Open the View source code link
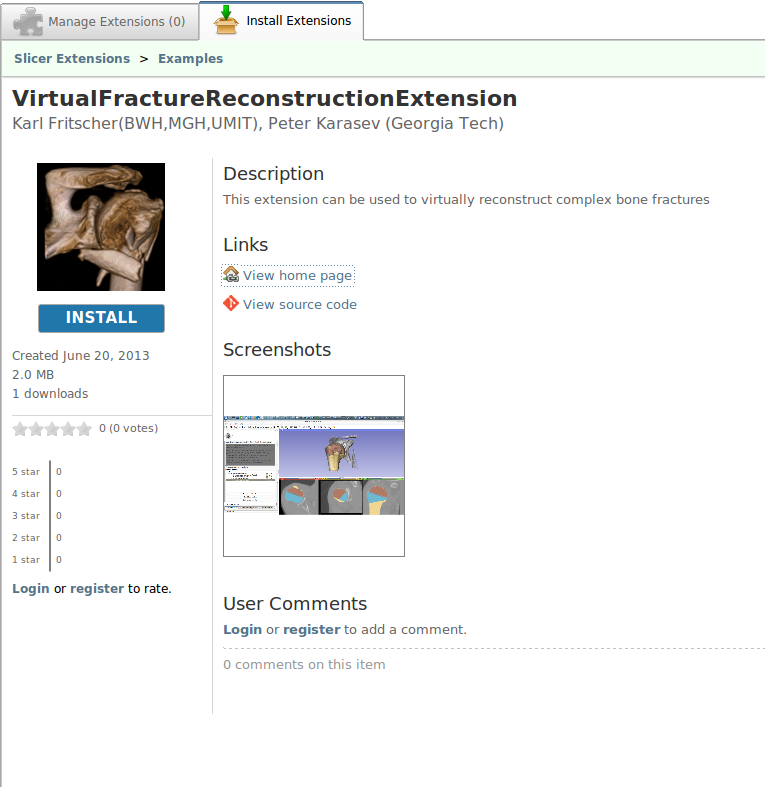 point(299,304)
